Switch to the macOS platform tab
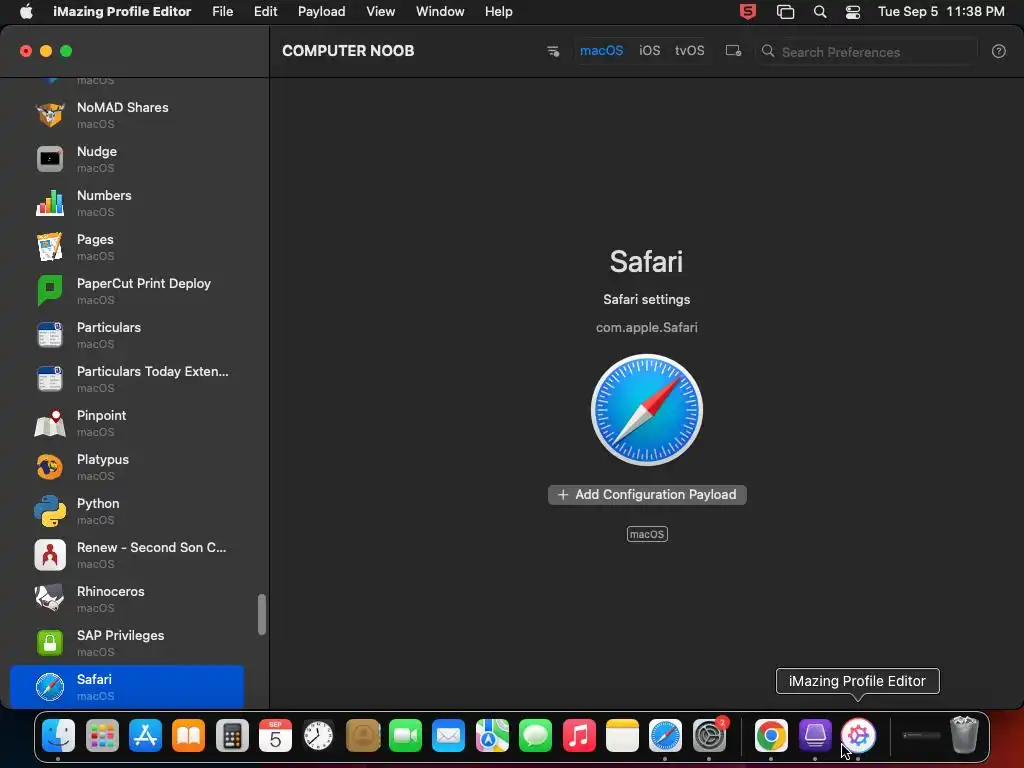 pos(601,51)
